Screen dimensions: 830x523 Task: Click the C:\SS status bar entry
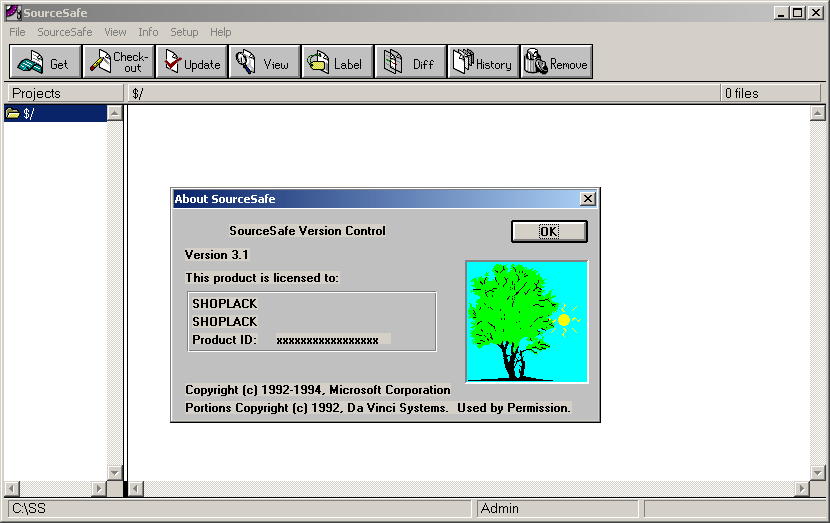(239, 509)
